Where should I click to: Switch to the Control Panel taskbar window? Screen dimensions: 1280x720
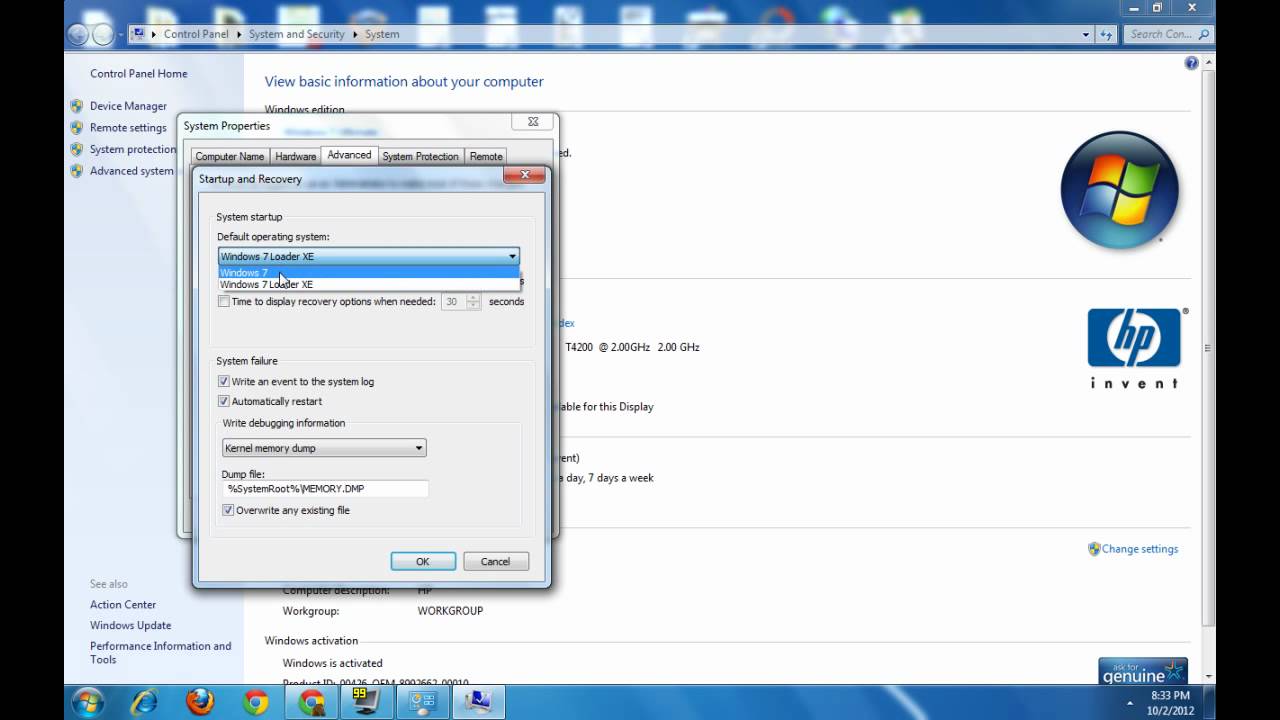pos(423,702)
